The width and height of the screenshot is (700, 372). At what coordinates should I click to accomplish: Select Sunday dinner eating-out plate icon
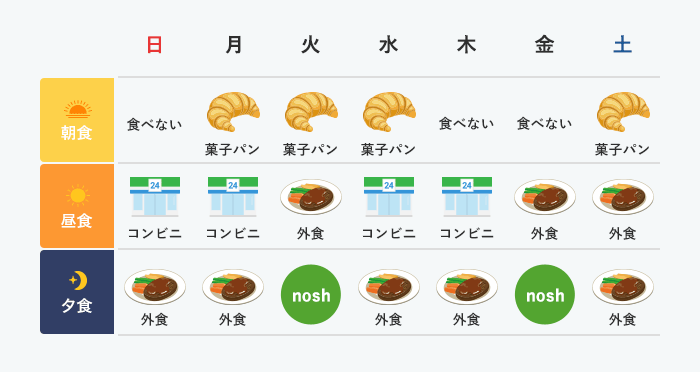(155, 287)
